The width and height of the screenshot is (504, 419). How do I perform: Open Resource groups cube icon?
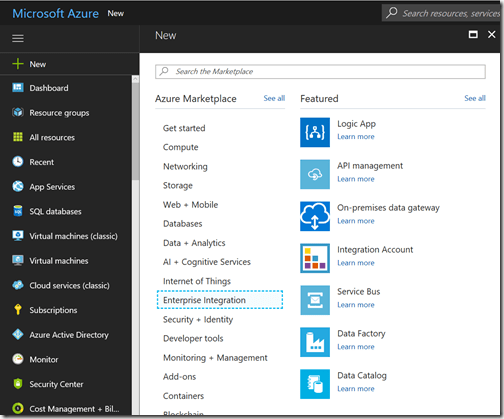18,113
